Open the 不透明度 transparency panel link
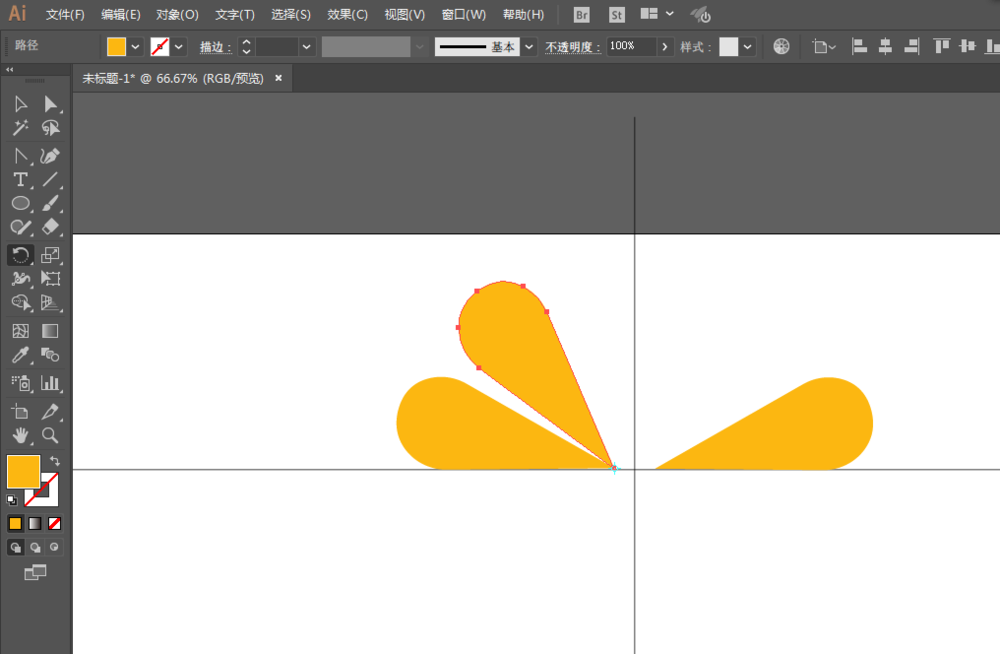This screenshot has height=654, width=1000. point(573,47)
